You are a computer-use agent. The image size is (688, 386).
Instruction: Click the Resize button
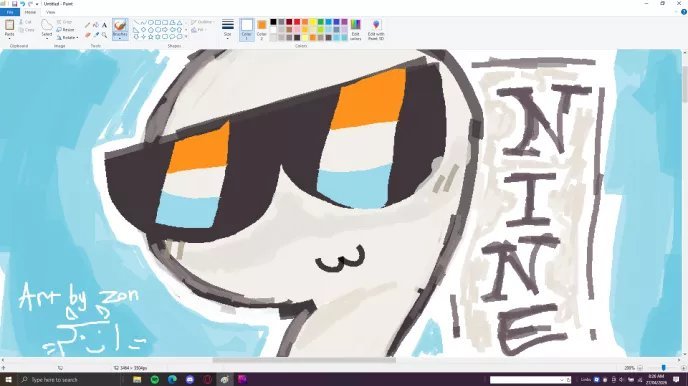(65, 30)
